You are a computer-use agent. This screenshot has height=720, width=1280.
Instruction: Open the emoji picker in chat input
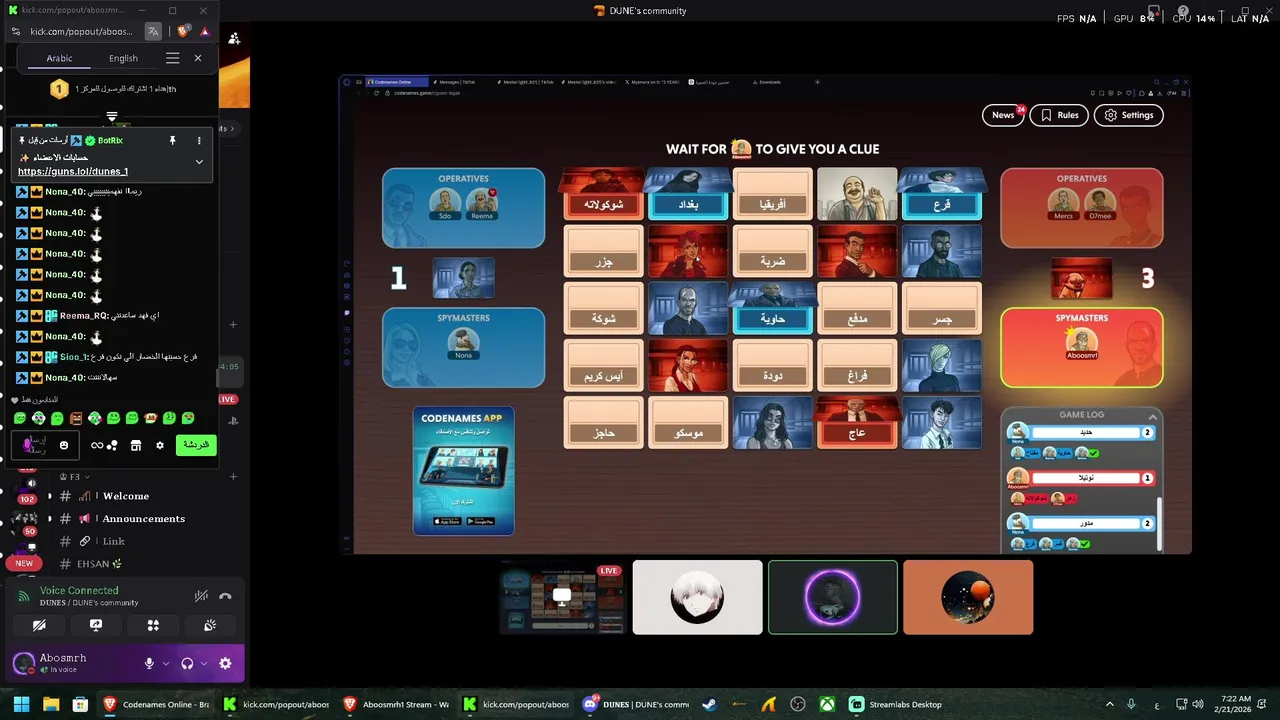(64, 445)
